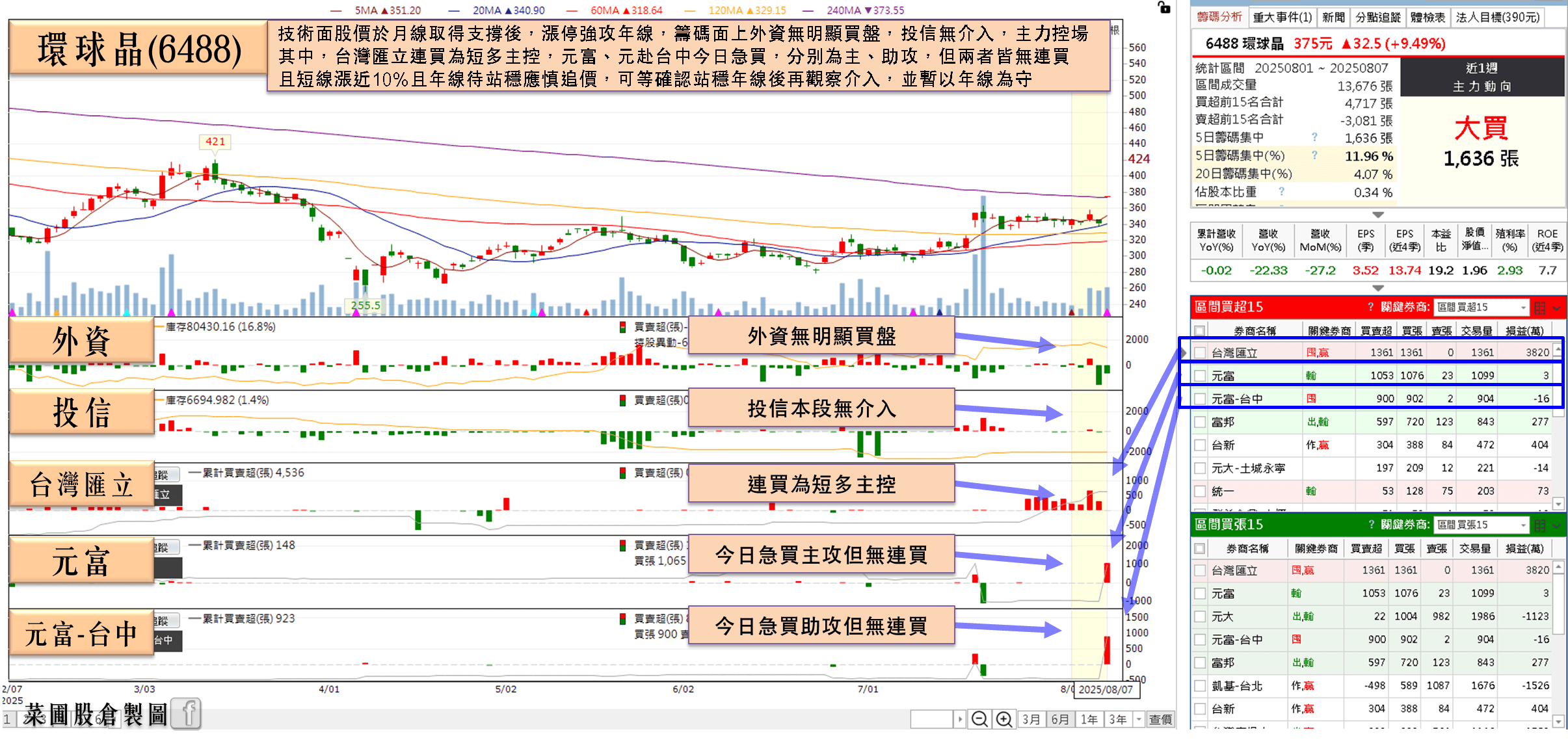1568x749 pixels.
Task: Check the 台灣匯立 row checkbox in 買超 list
Action: coord(1200,352)
